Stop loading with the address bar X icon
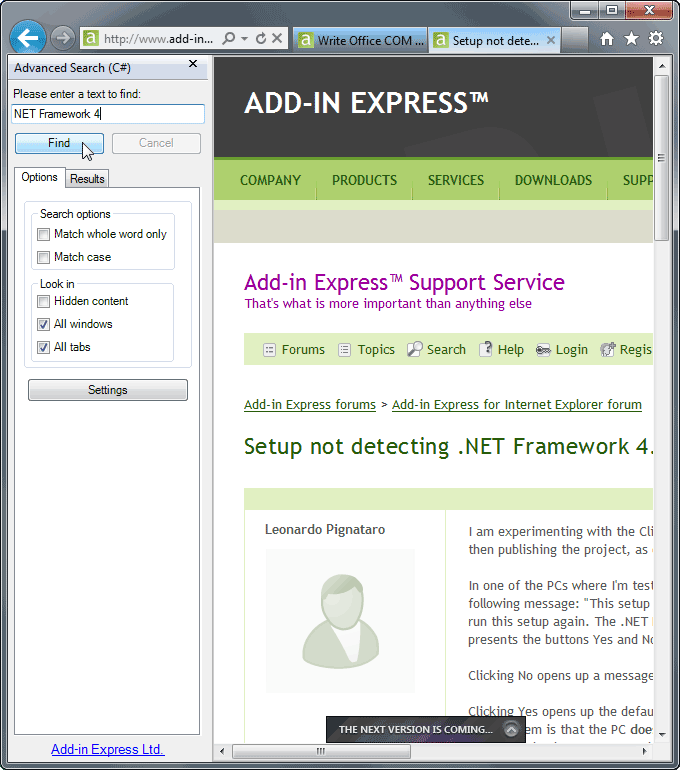Viewport: 680px width, 770px height. (x=277, y=38)
